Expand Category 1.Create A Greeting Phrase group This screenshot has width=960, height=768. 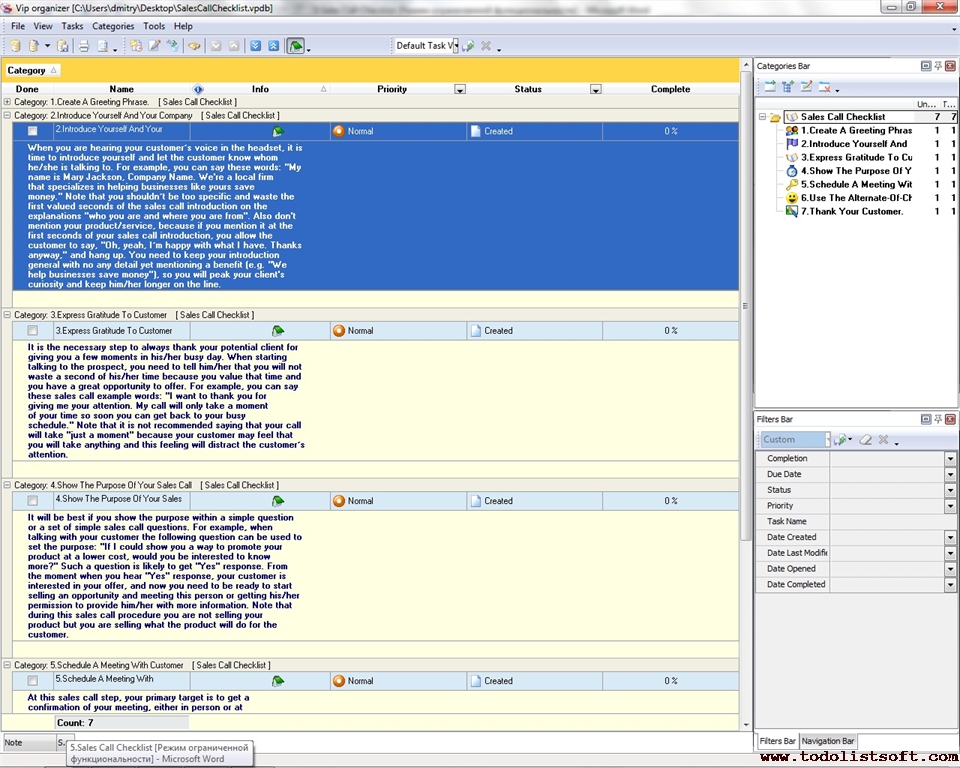tap(8, 102)
